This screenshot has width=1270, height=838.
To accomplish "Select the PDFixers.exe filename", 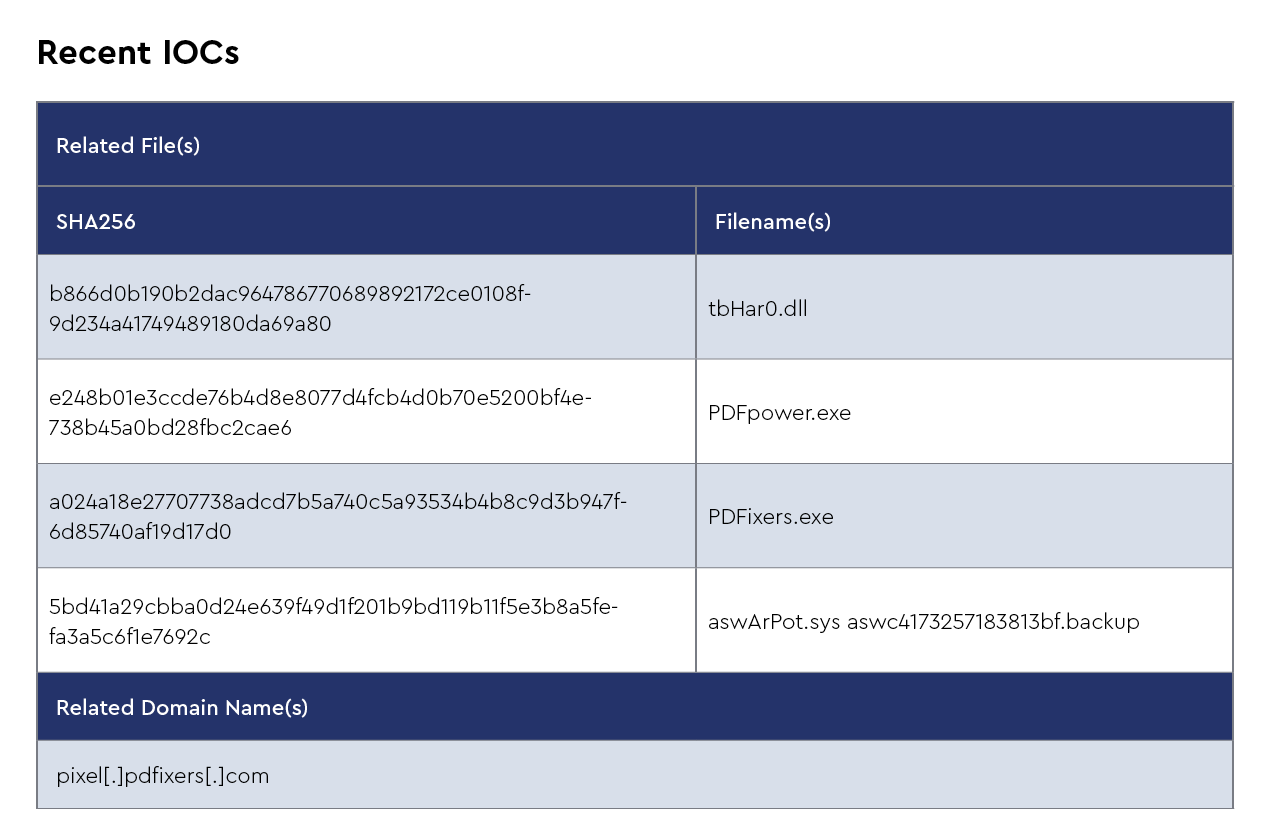I will point(770,517).
